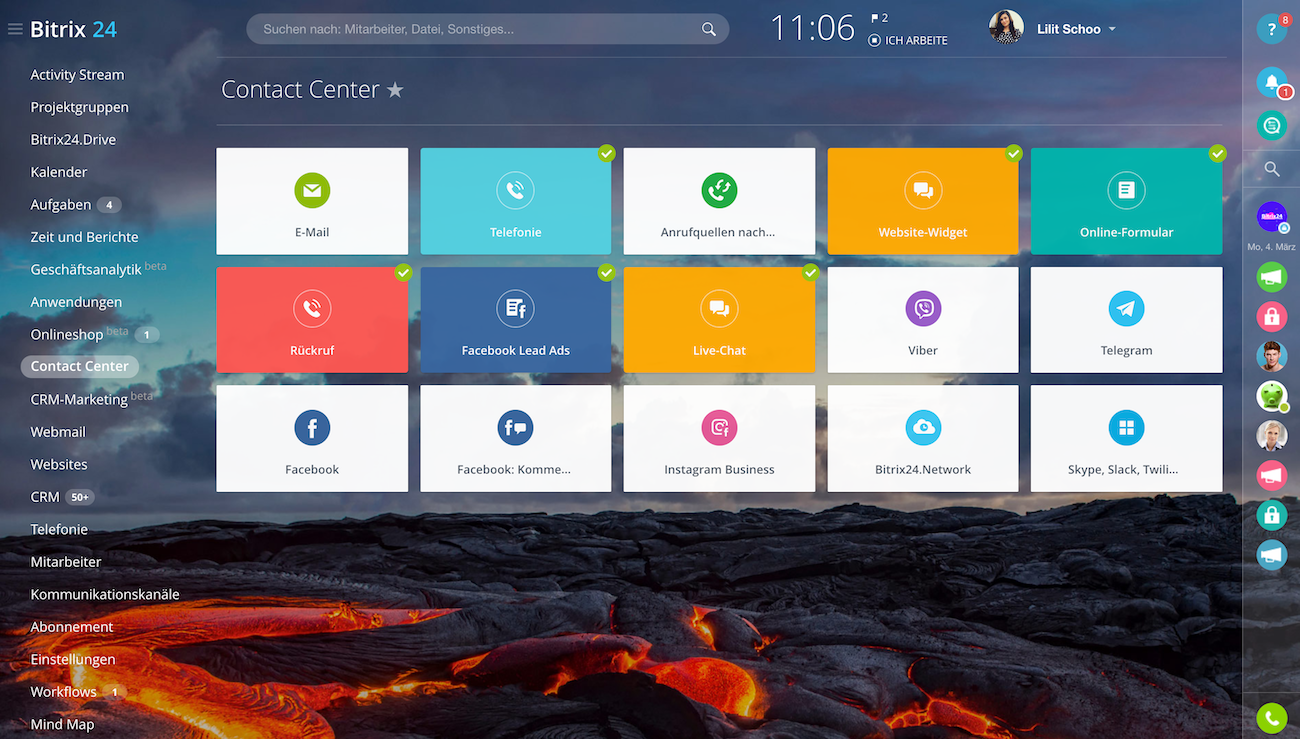The width and height of the screenshot is (1300, 739).
Task: Open the chat with the gray-haired man avatar
Action: point(1272,435)
